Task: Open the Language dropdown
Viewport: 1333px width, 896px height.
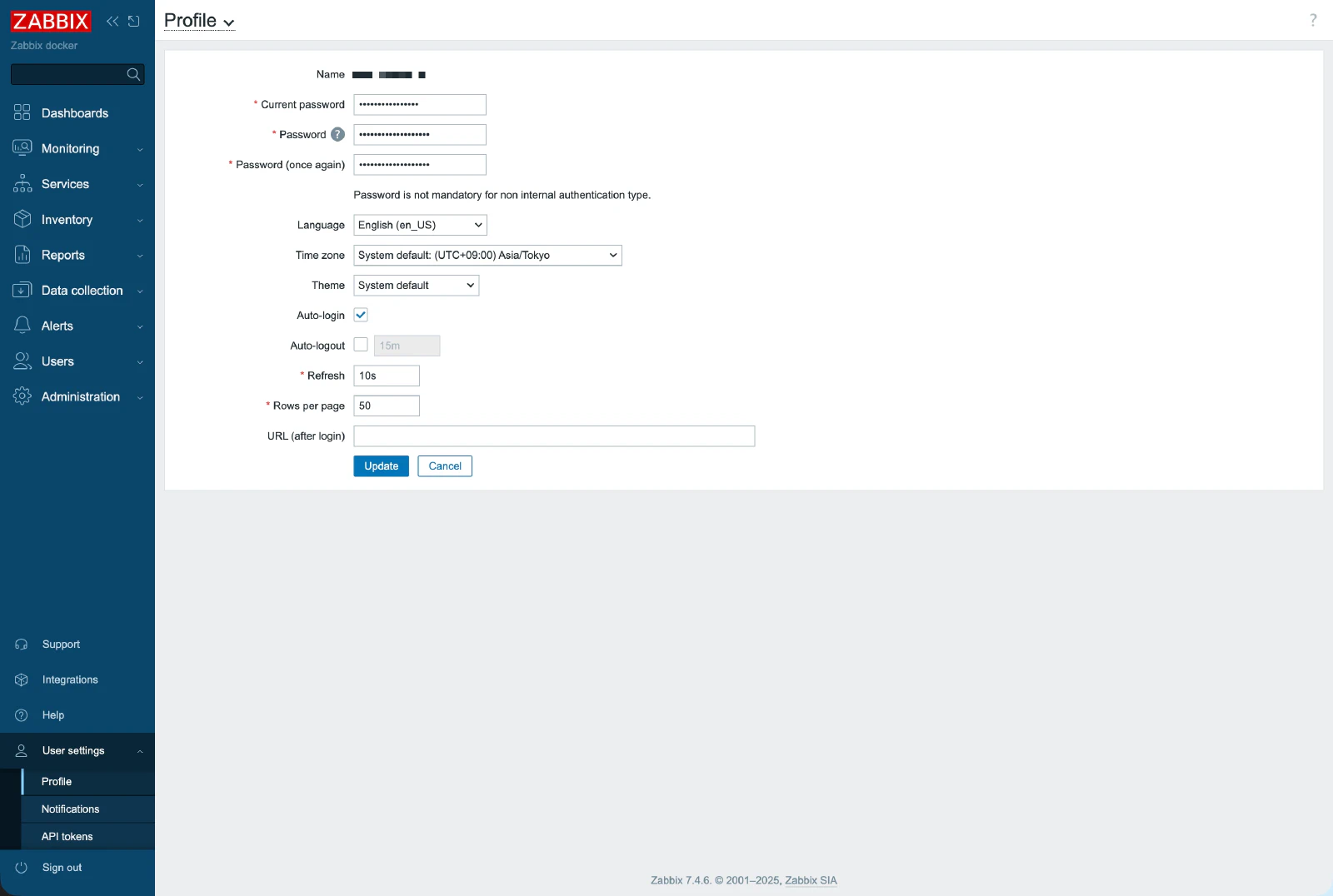Action: (x=420, y=225)
